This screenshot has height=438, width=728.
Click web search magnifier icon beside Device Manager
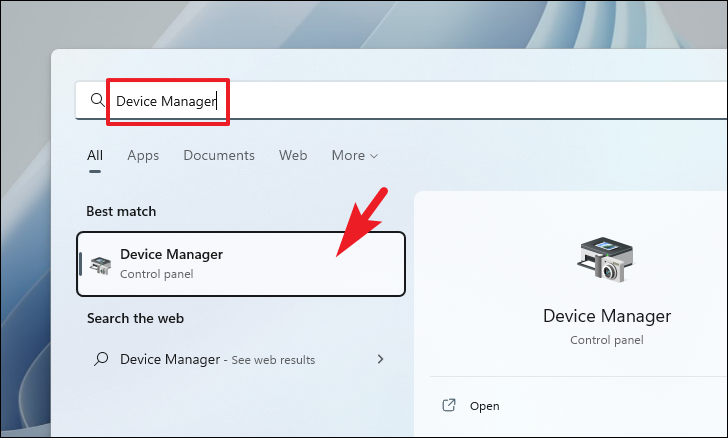click(101, 359)
